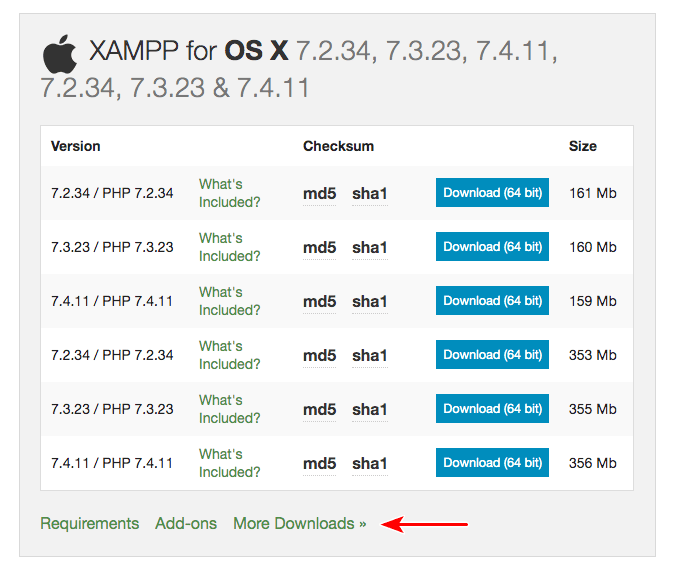This screenshot has width=673, height=575.
Task: Show sha1 checksum for the 161 Mb download
Action: [370, 194]
